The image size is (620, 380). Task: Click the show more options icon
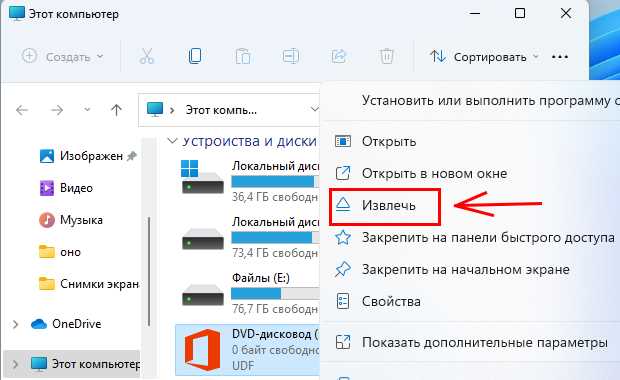click(343, 342)
